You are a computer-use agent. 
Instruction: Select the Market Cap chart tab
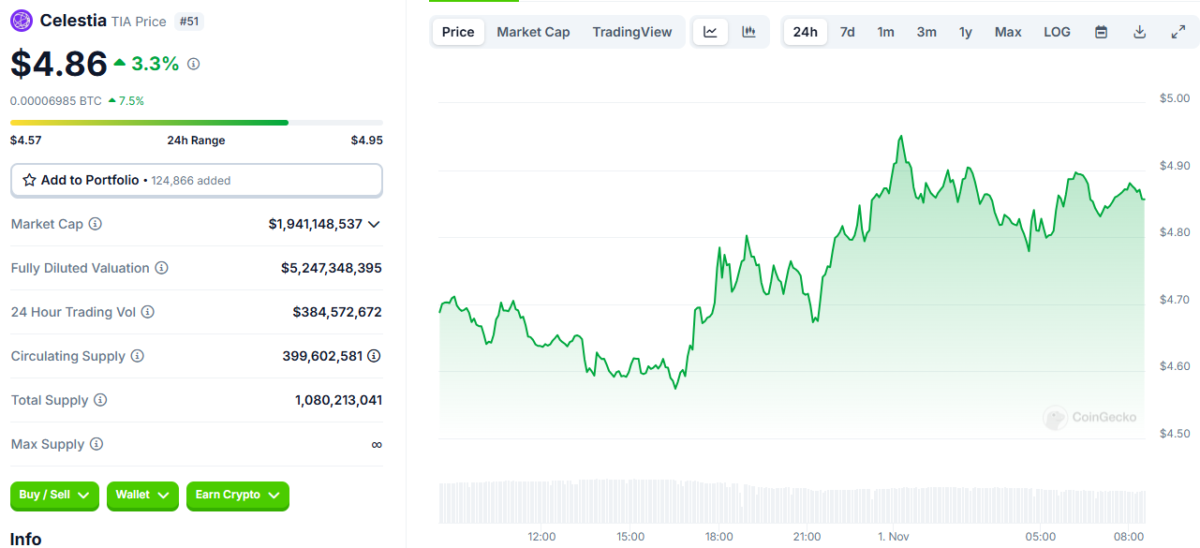tap(533, 32)
